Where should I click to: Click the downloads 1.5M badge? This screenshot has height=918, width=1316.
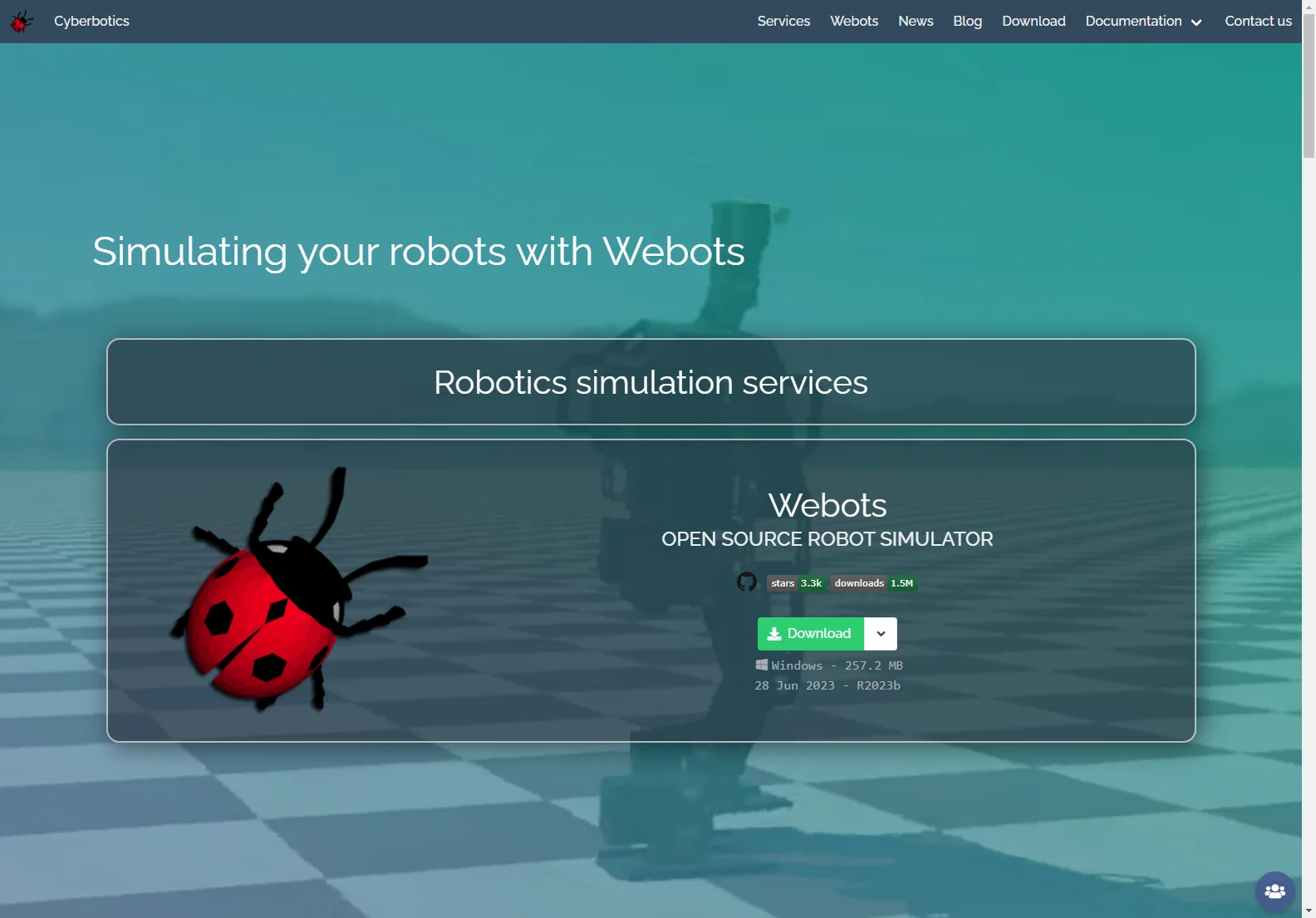(x=874, y=583)
